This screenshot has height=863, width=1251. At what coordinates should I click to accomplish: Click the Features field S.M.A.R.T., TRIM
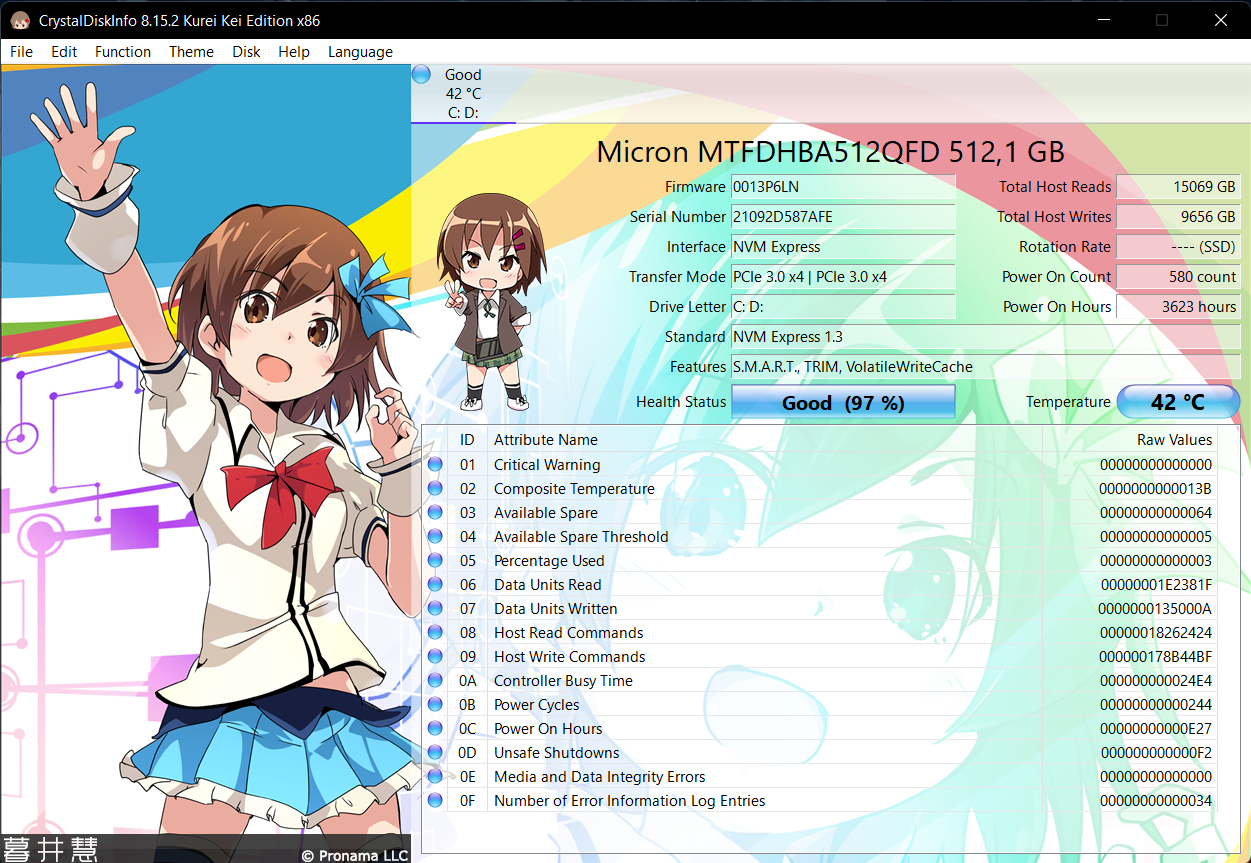[985, 367]
